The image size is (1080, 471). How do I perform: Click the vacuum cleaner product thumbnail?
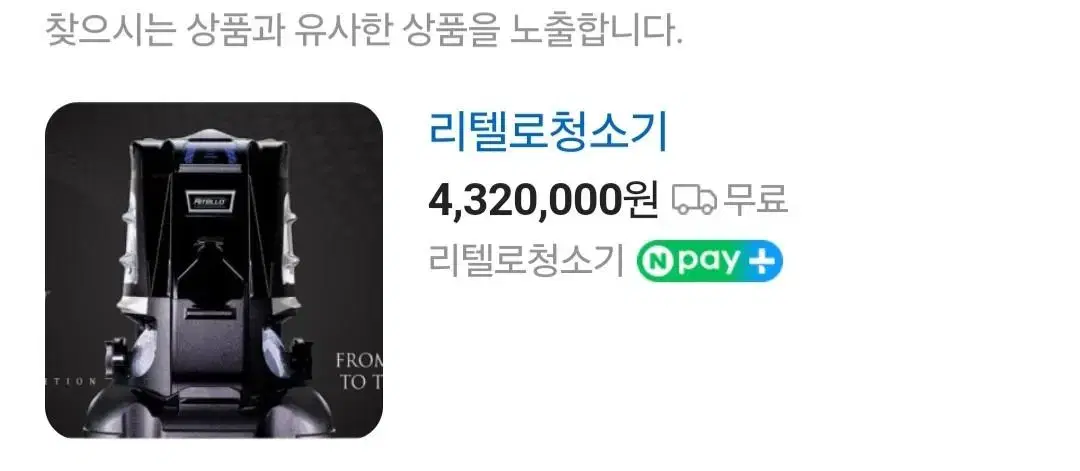(x=214, y=270)
